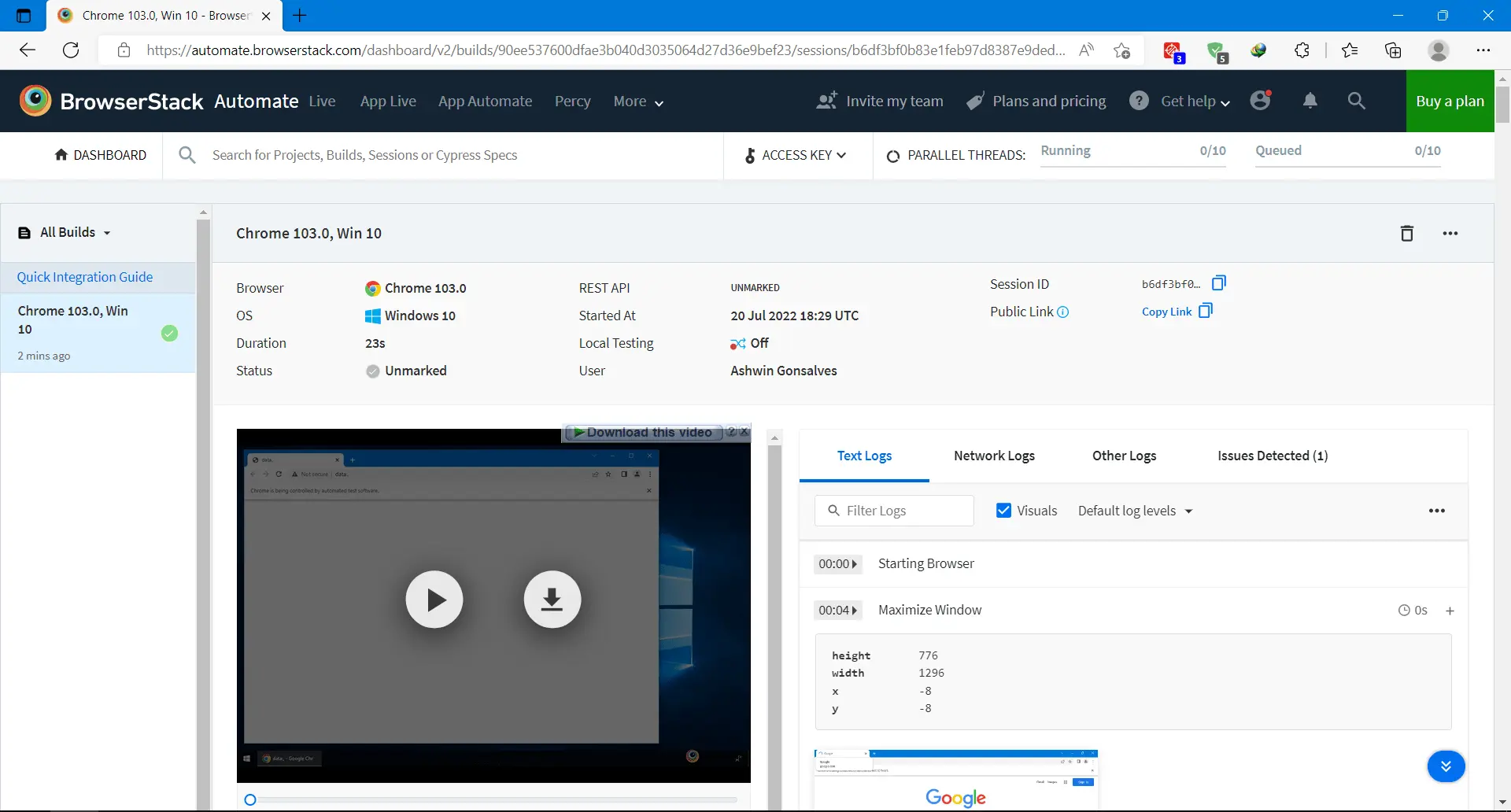Screen dimensions: 1511x812
Task: Open the ACCESS KEY dropdown
Action: tap(796, 156)
